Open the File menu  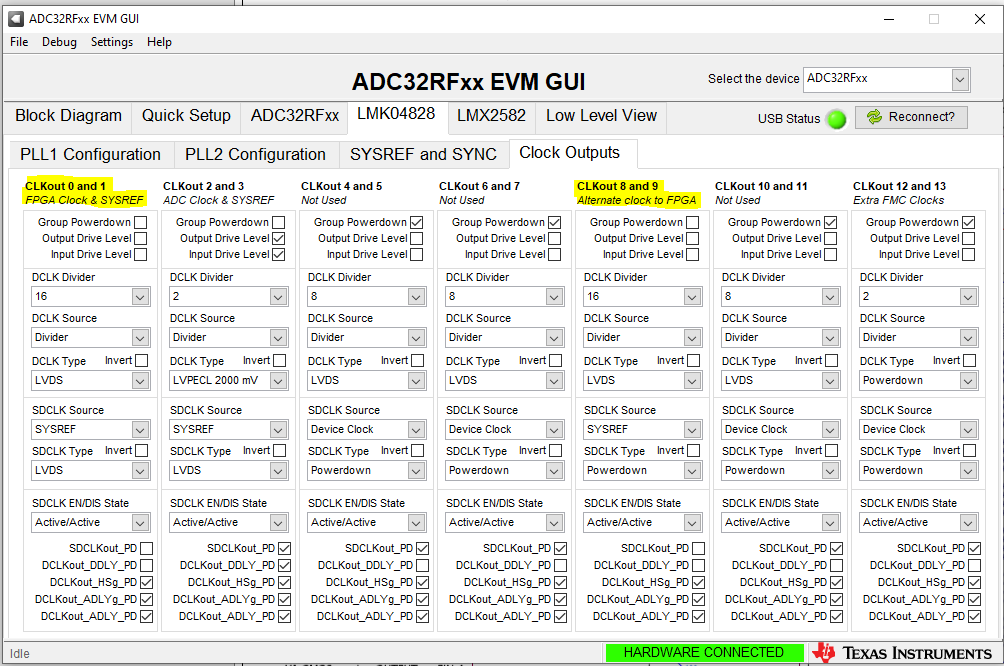pyautogui.click(x=19, y=42)
